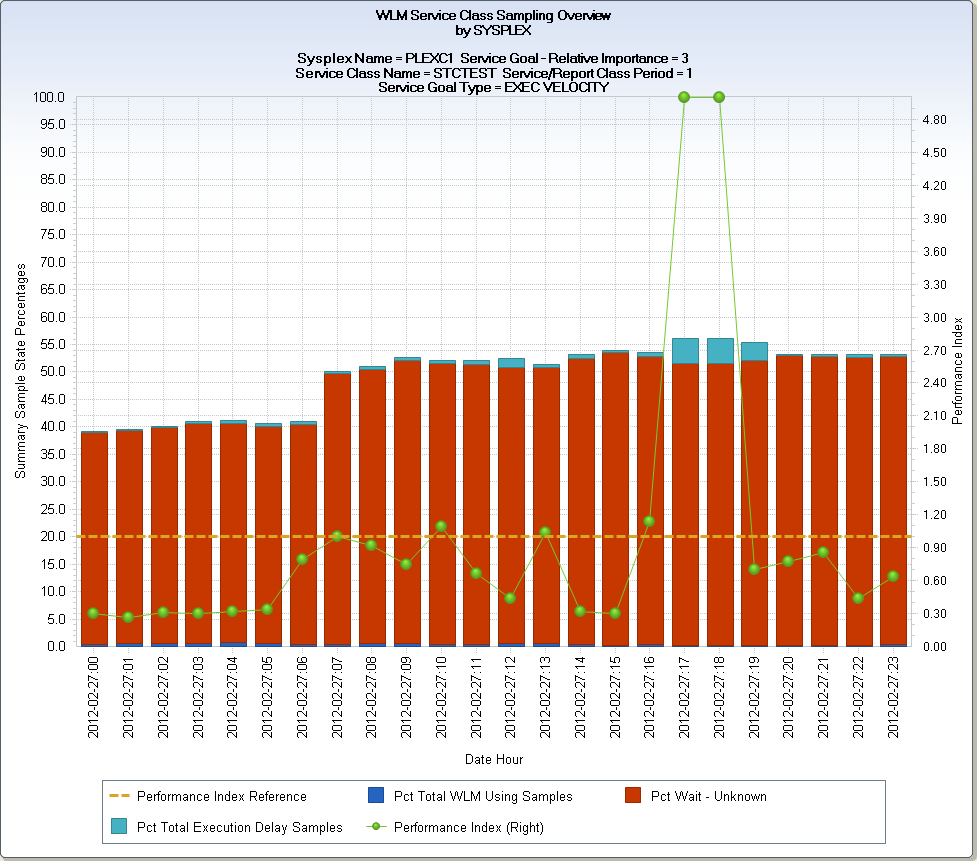Click the lowest Performance Index marker at hour 01
This screenshot has width=977, height=861.
click(130, 618)
